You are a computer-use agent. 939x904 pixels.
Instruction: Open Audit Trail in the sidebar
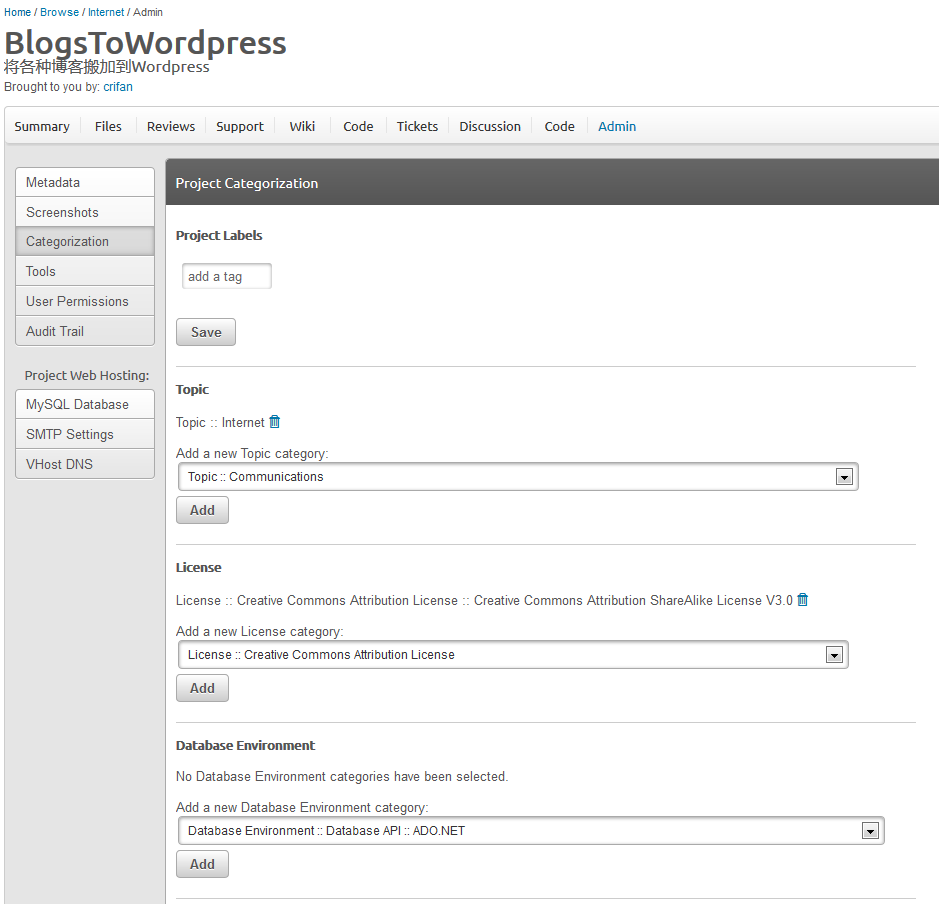pos(85,331)
